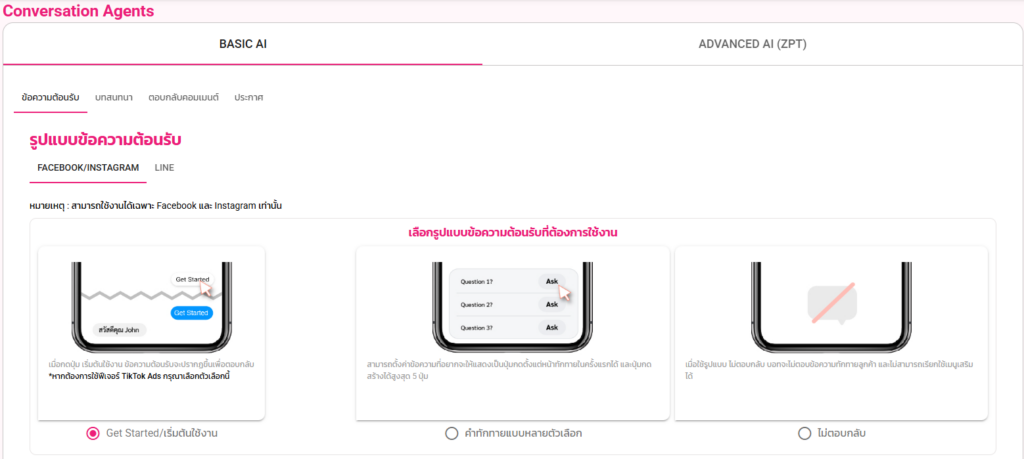Choose the คำทักทายแบบหลายตัวเลือก radio option
1024x459 pixels.
coord(451,433)
